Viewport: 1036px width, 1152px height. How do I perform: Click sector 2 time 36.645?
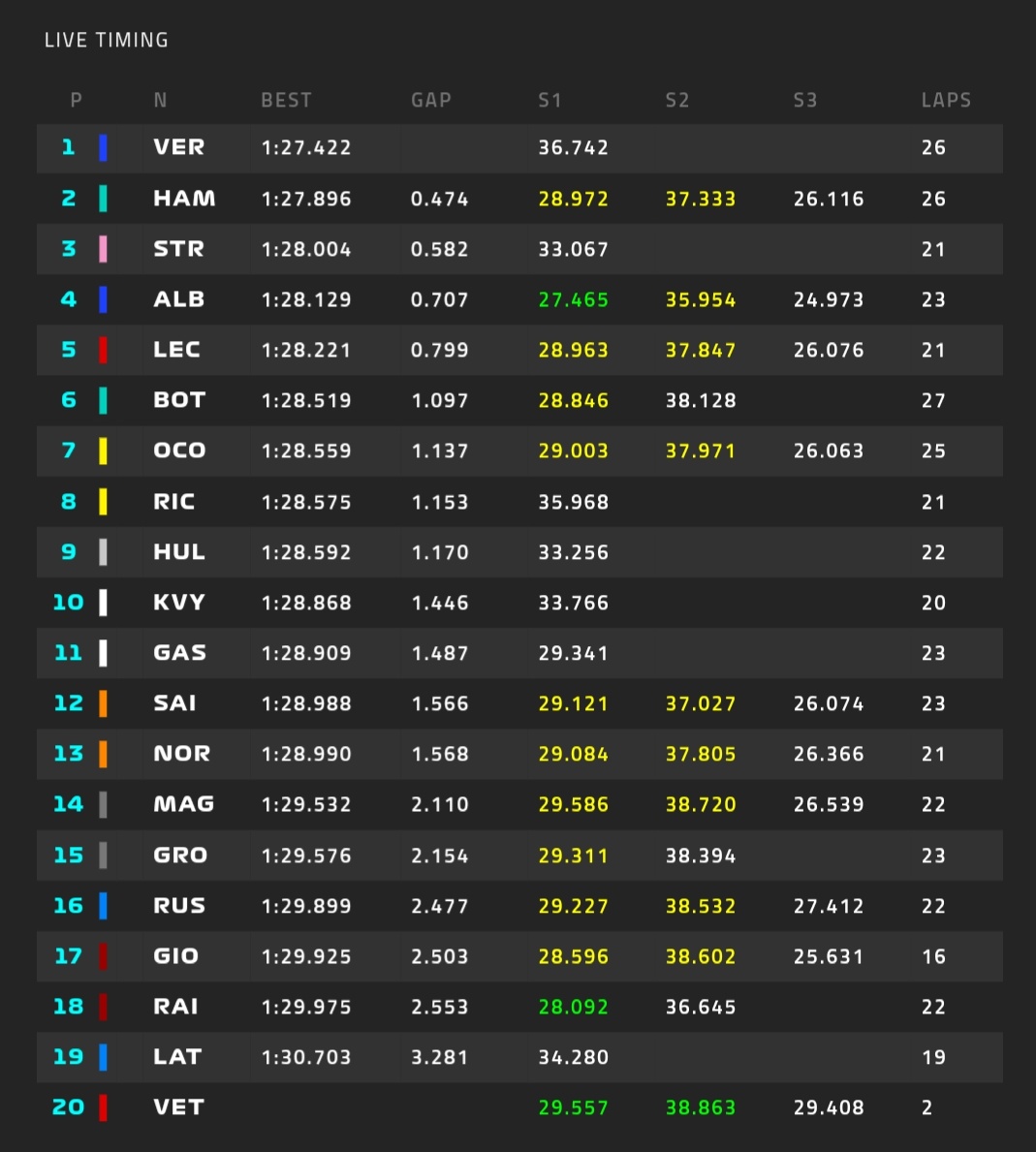701,1007
